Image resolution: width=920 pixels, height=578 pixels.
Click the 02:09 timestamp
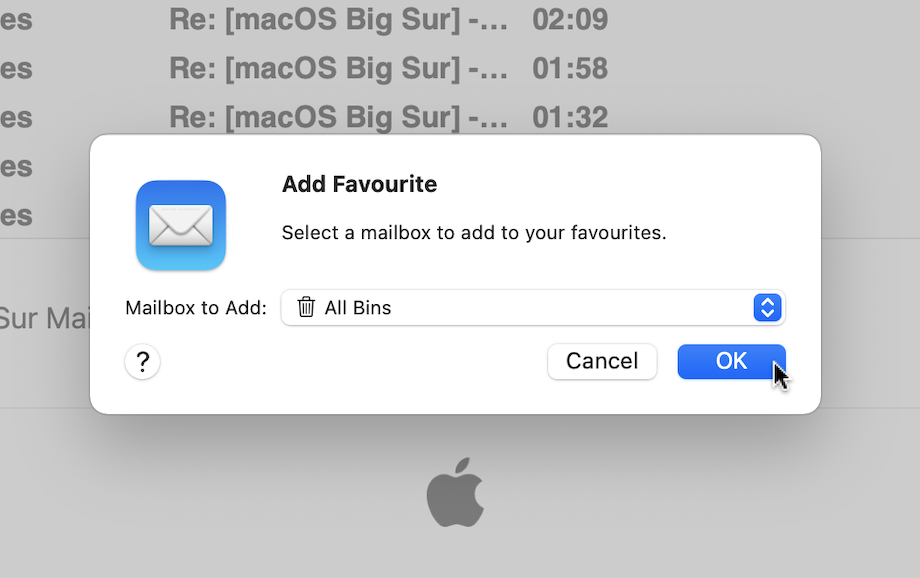(570, 20)
